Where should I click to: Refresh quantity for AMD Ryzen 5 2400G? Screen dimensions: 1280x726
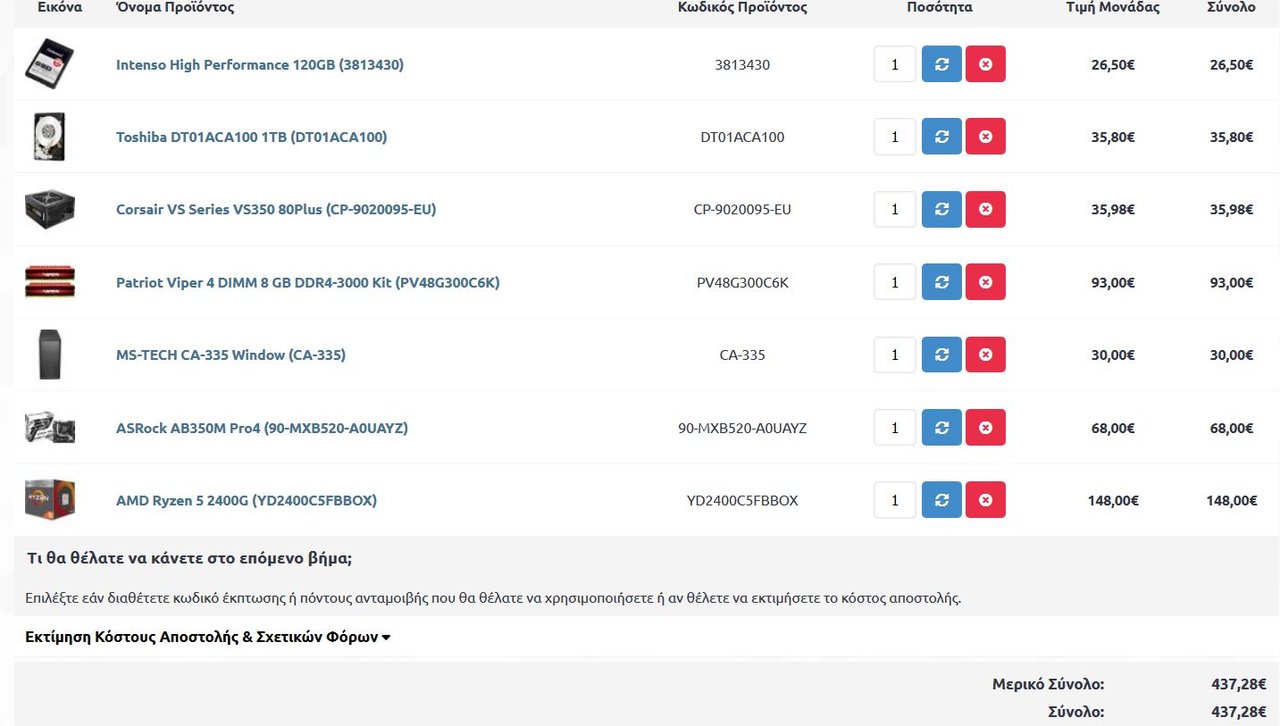pos(941,500)
